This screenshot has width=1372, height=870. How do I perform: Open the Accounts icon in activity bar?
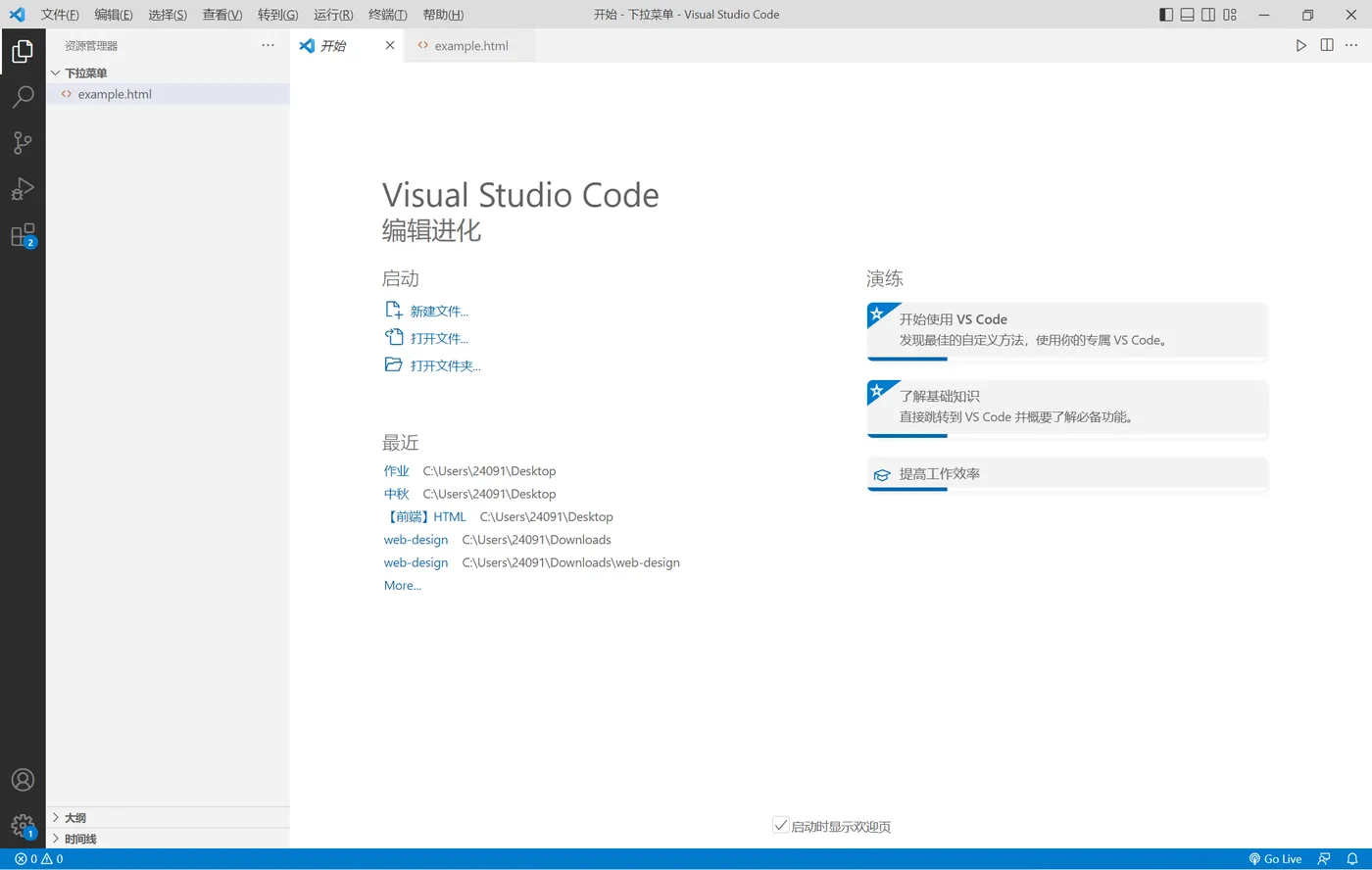(x=23, y=780)
